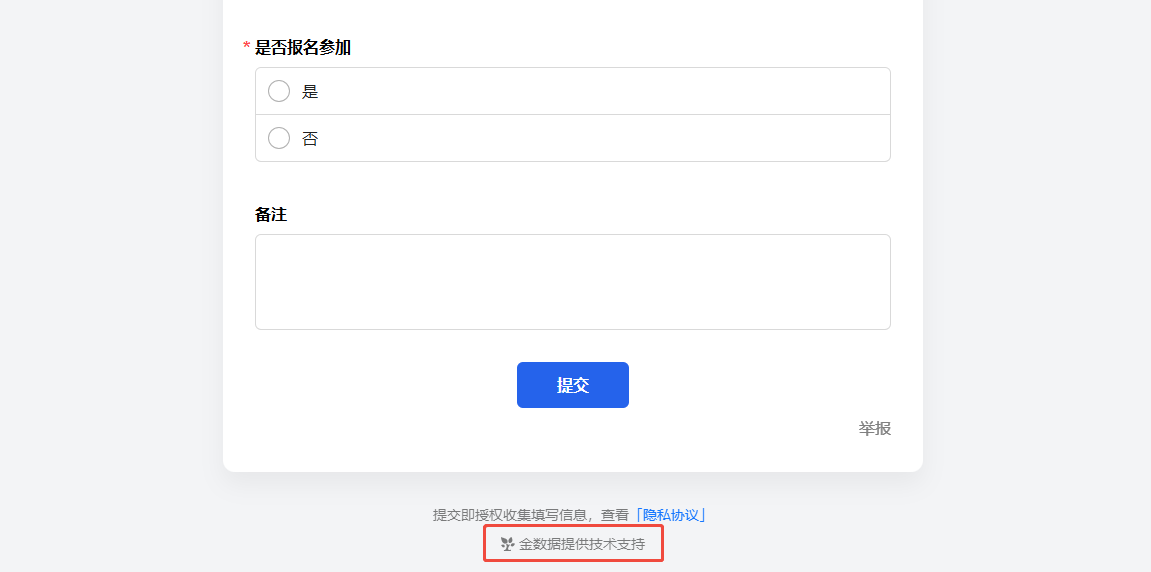
Task: Click the 金数据 sprout logo icon
Action: [x=507, y=545]
